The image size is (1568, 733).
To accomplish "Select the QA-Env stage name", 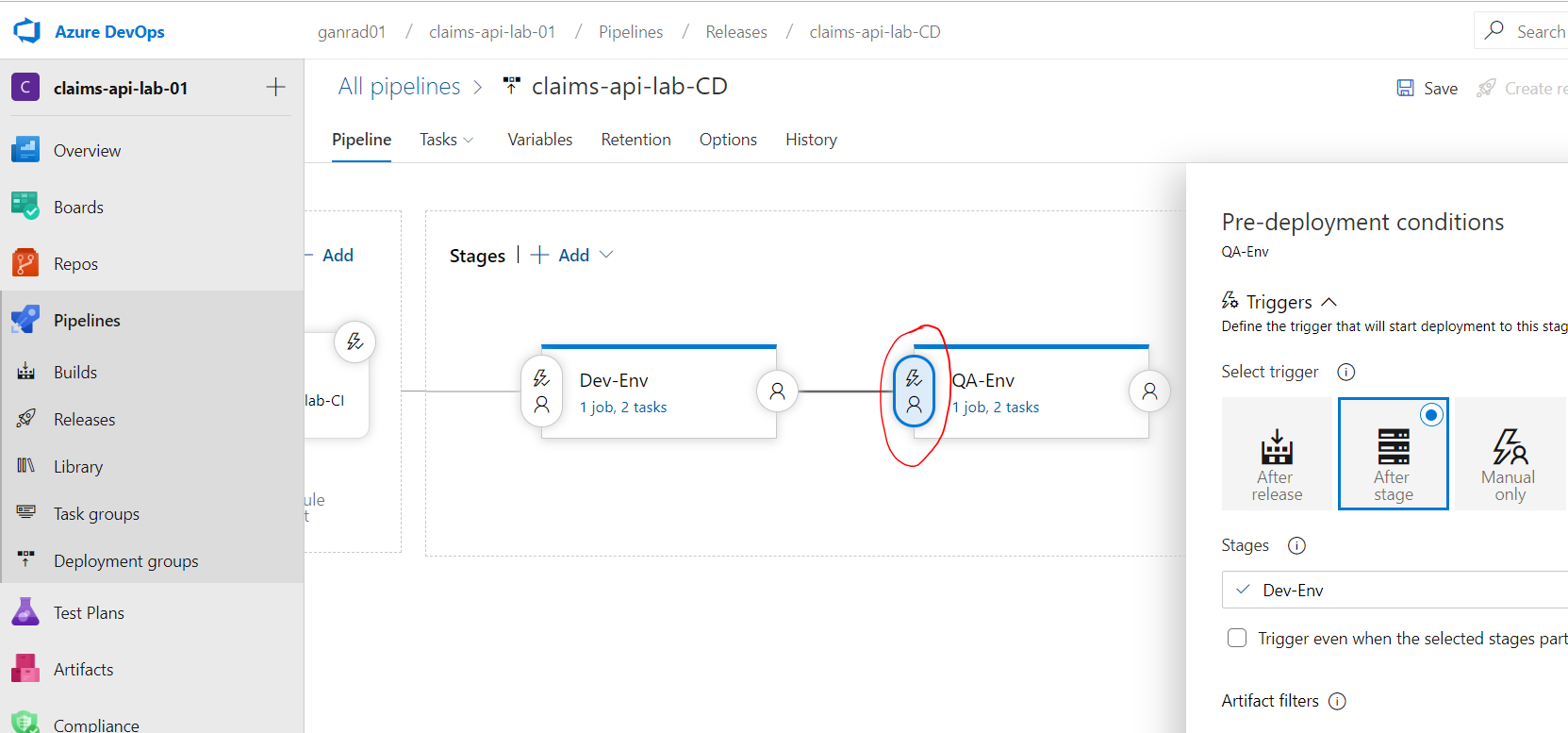I will point(983,380).
